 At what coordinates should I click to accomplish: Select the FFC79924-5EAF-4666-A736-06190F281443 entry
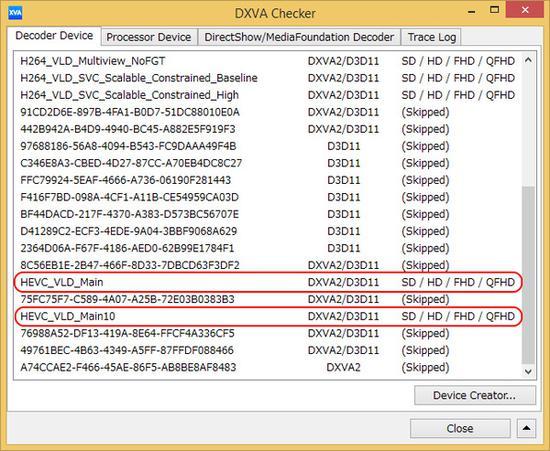pyautogui.click(x=268, y=180)
